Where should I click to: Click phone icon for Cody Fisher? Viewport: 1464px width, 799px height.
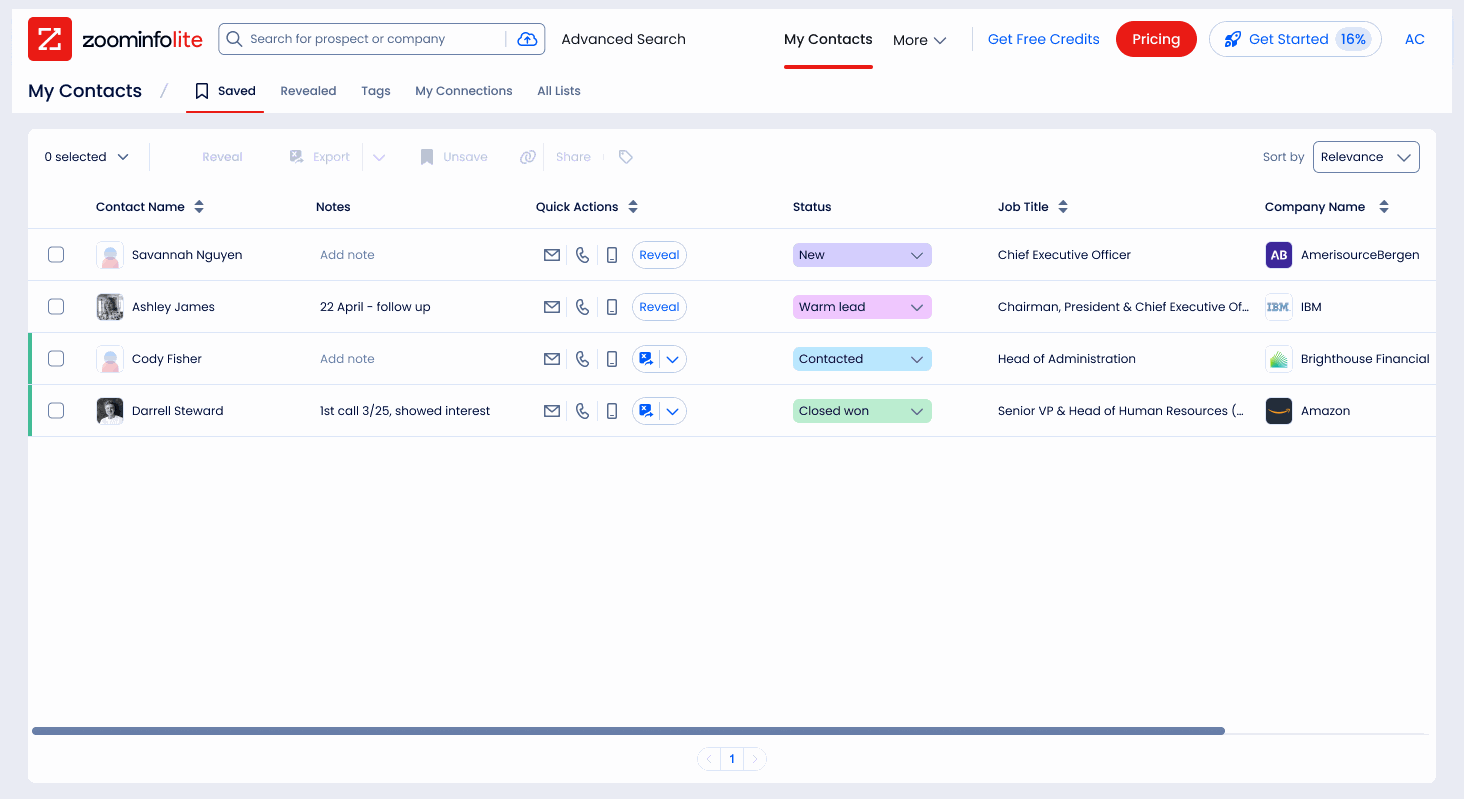click(x=582, y=359)
